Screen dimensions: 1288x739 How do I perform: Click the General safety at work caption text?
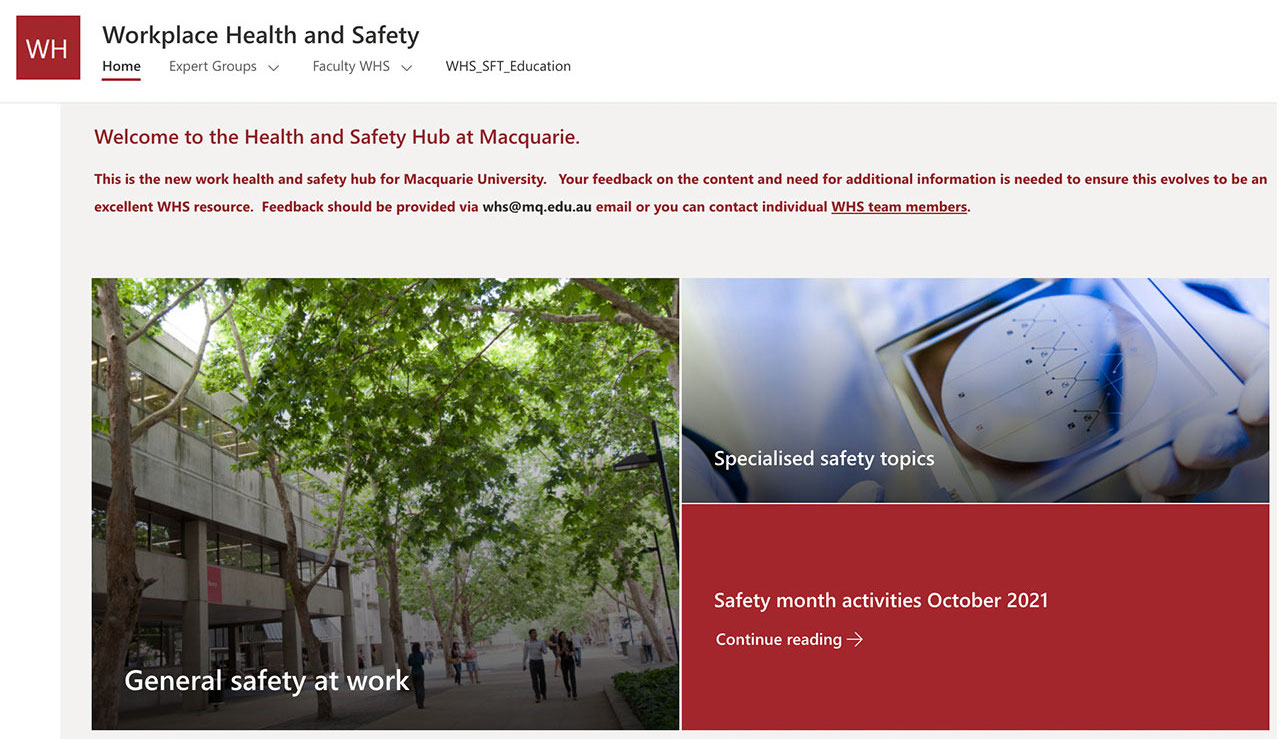pos(267,681)
